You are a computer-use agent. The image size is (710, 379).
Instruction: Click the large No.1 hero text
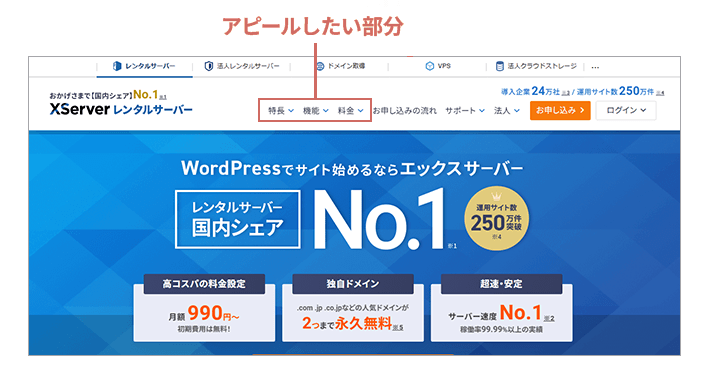pos(379,220)
